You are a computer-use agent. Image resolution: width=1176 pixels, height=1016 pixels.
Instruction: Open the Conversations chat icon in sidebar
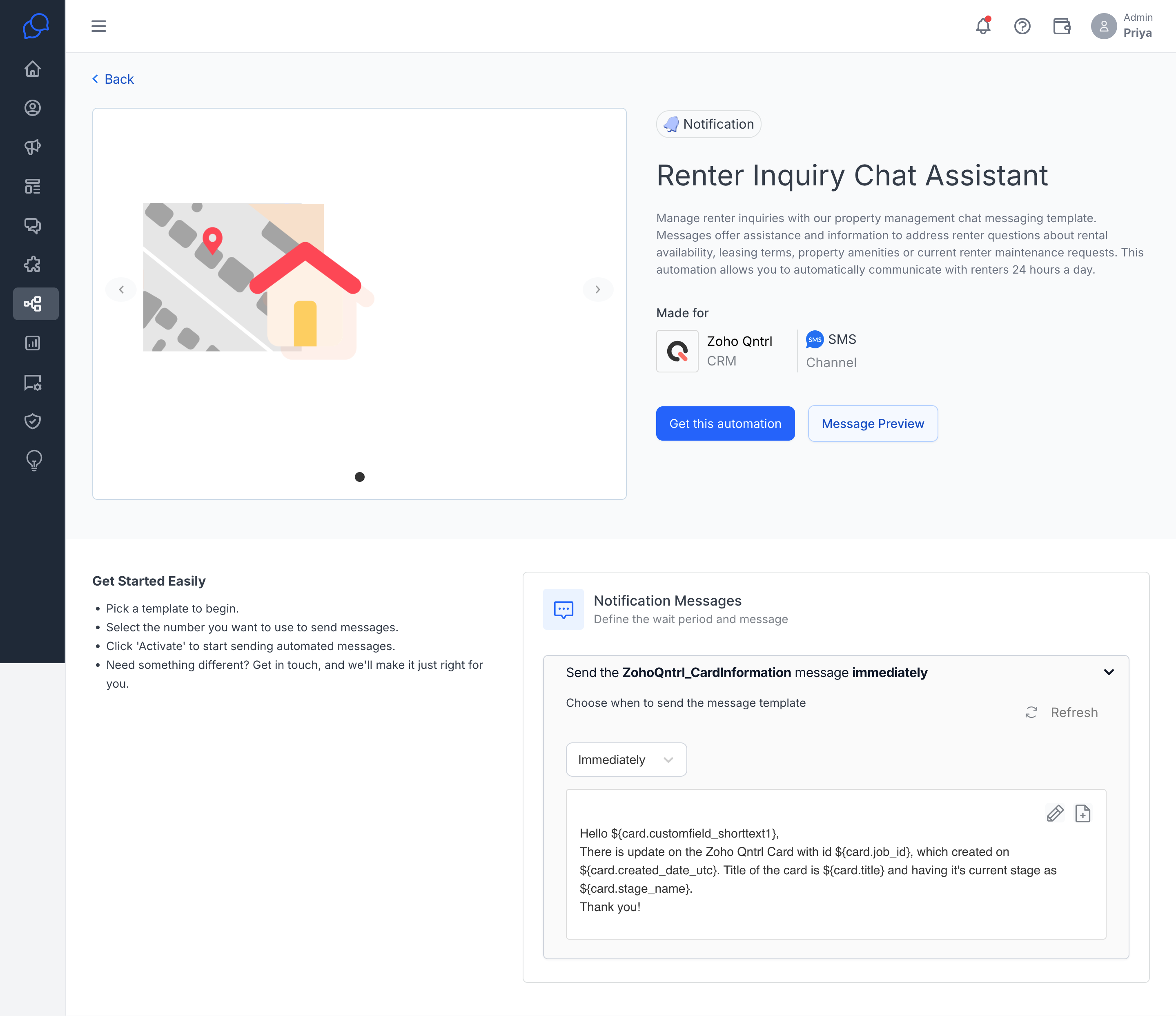tap(32, 225)
